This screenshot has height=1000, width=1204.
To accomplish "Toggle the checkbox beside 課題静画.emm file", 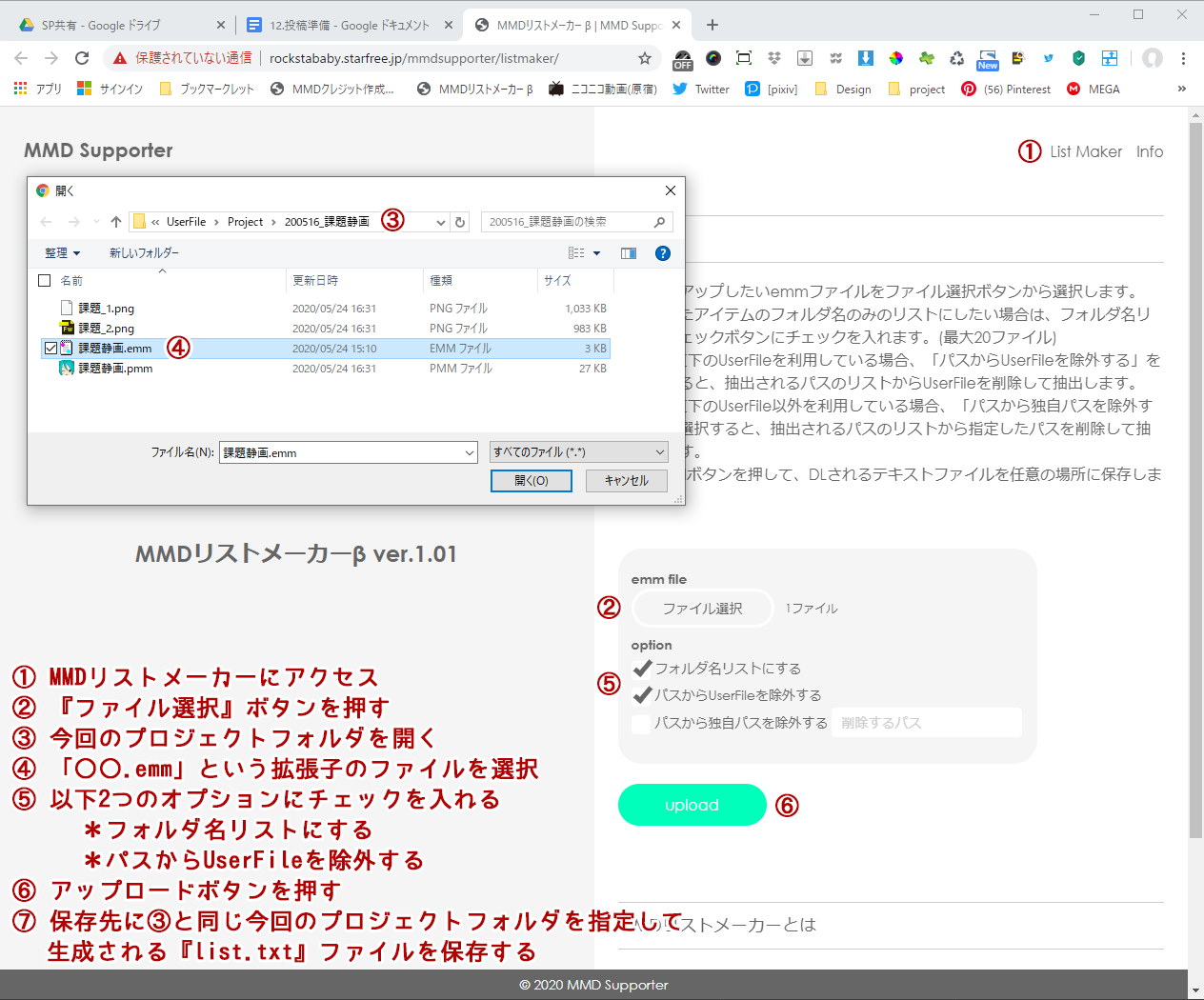I will pos(51,348).
